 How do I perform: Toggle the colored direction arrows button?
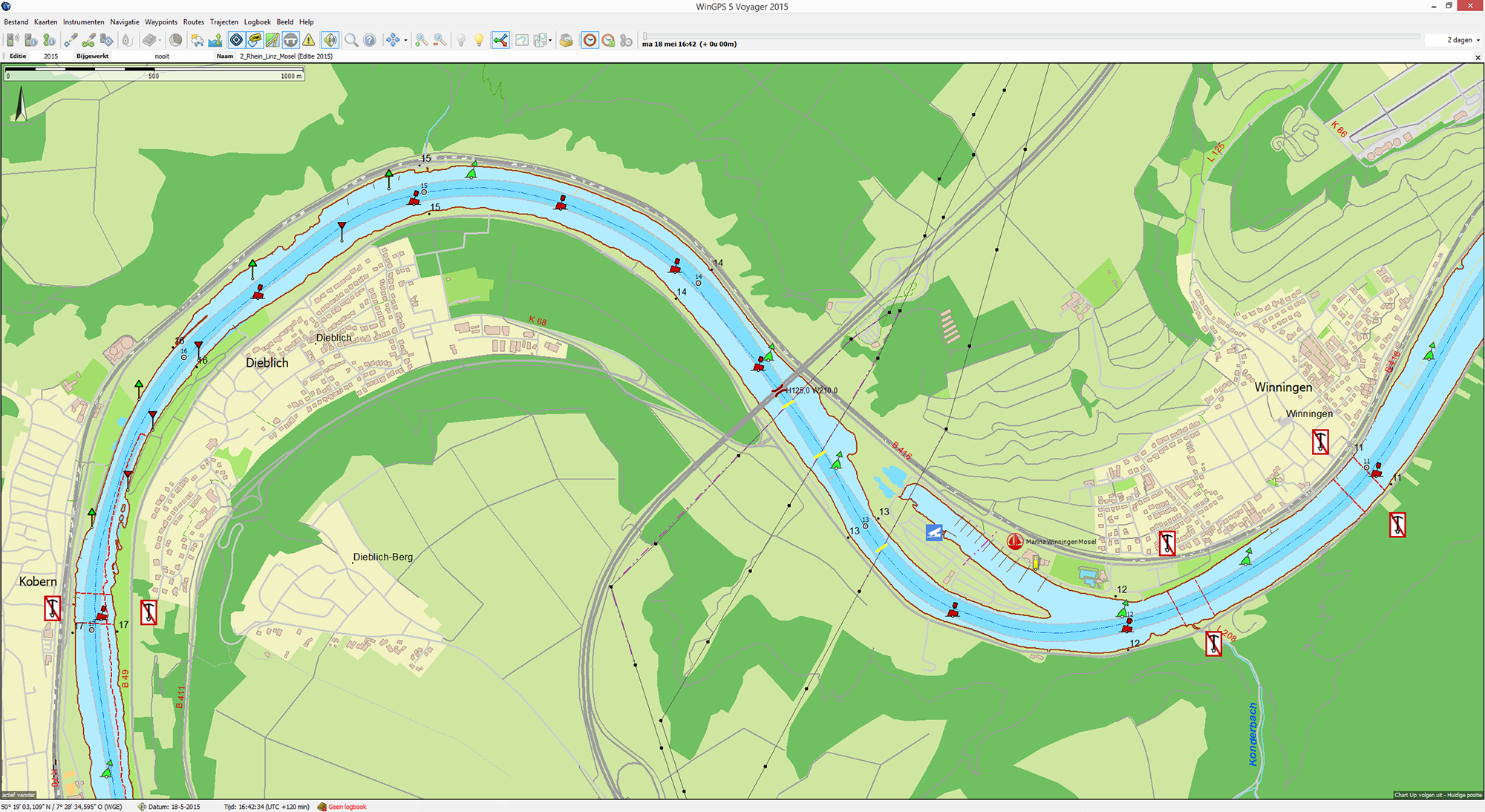coord(500,40)
